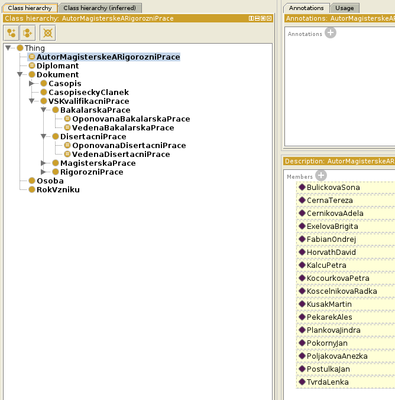Expand the Casopis class node
Image resolution: width=395 pixels, height=400 pixels.
coord(32,83)
